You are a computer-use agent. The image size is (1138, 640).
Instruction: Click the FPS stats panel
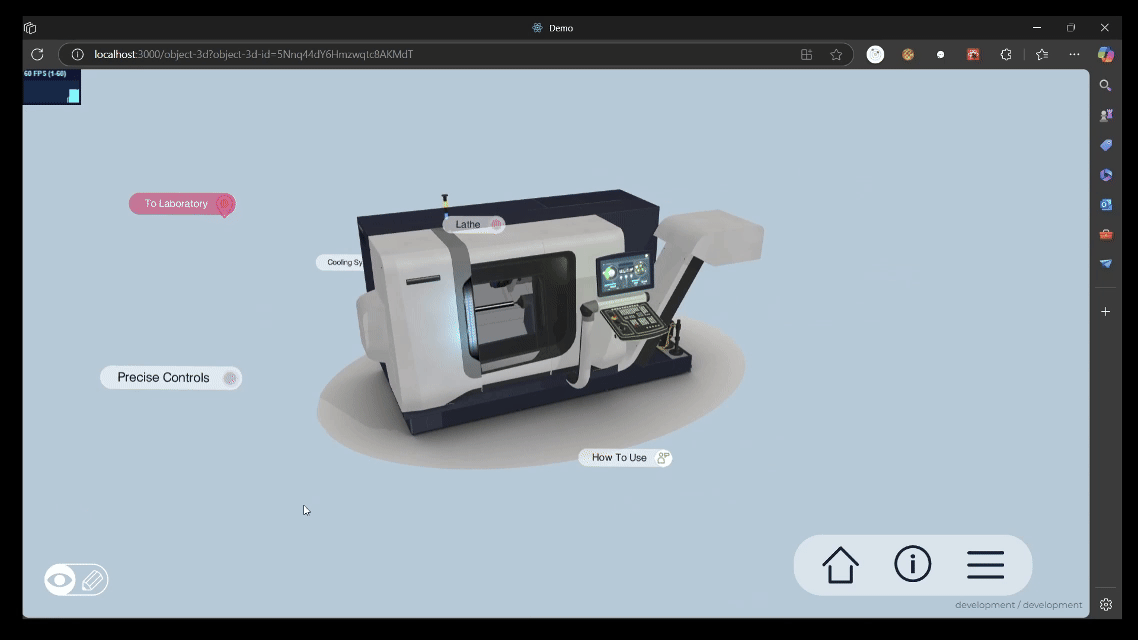pos(52,87)
